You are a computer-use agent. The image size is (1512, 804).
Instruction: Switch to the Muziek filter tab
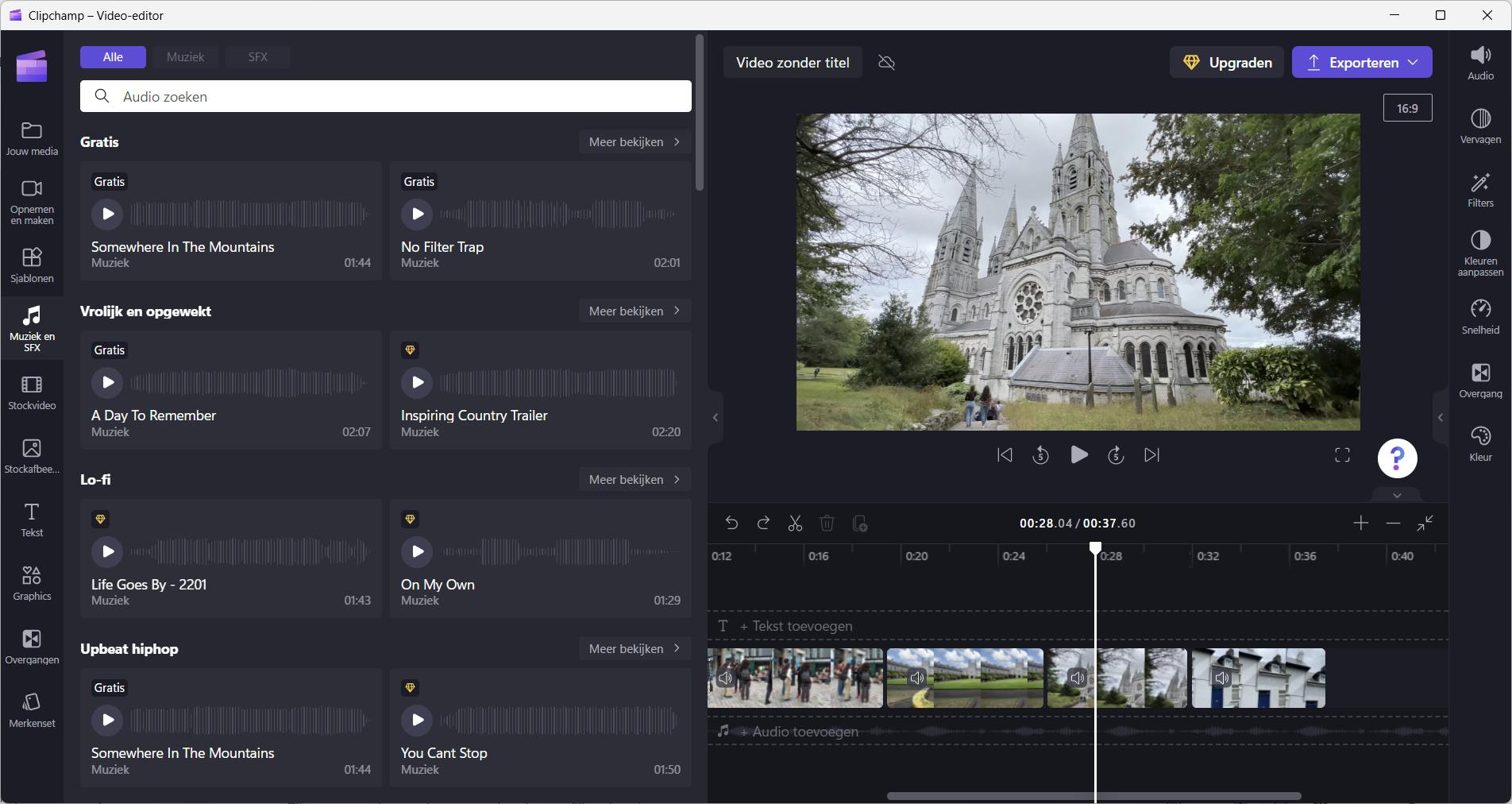(185, 57)
